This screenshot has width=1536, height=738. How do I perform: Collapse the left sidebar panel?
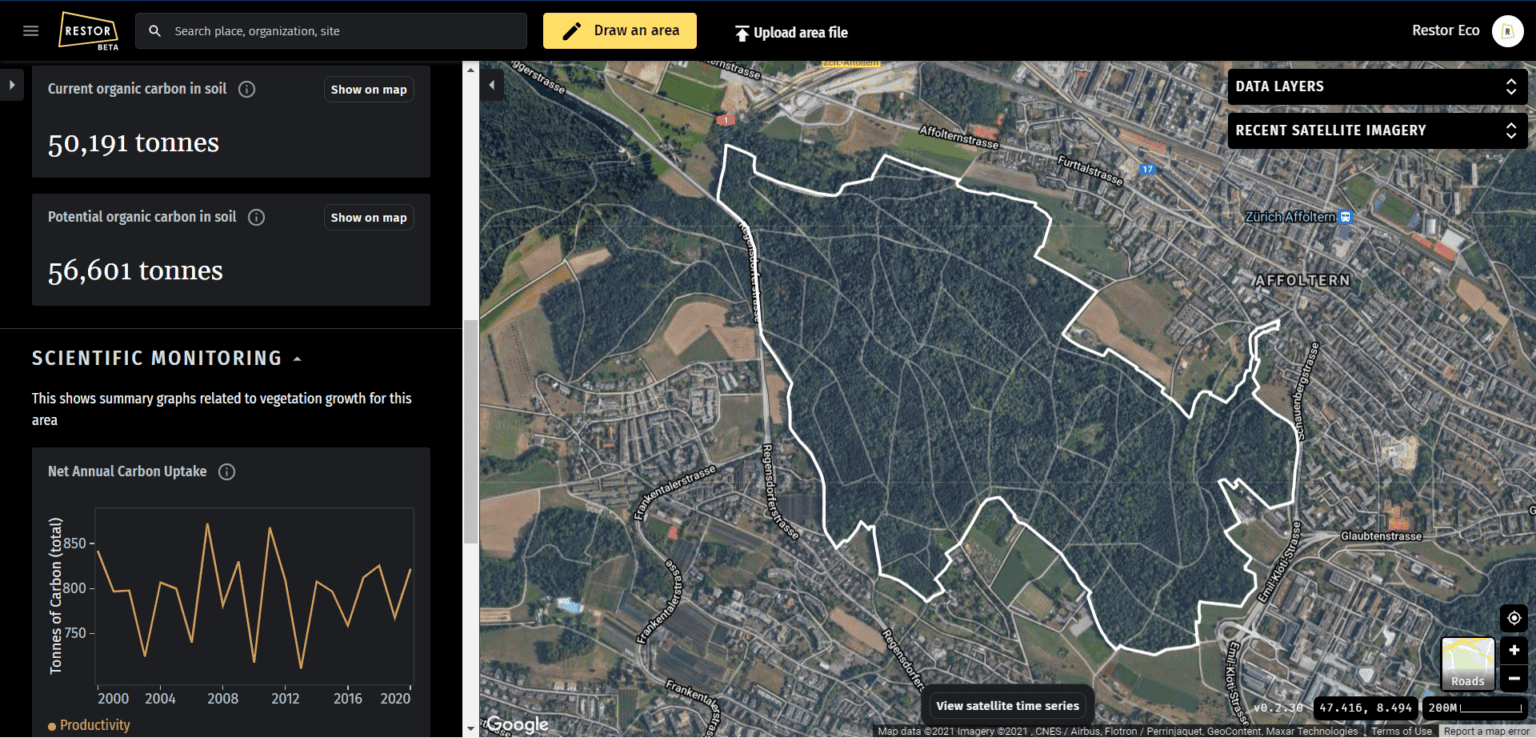tap(491, 85)
